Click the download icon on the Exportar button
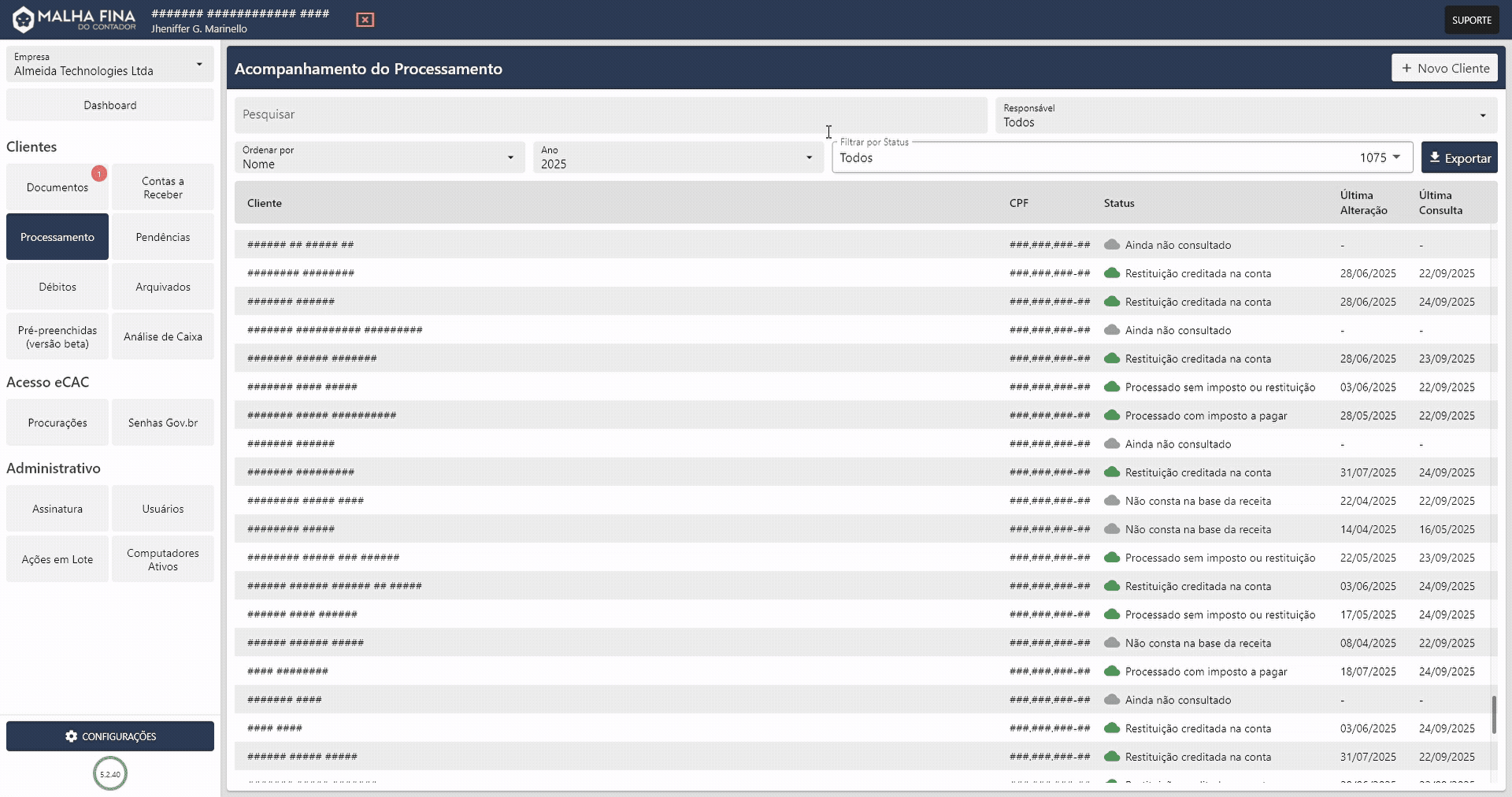Viewport: 1512px width, 797px height. (x=1435, y=158)
